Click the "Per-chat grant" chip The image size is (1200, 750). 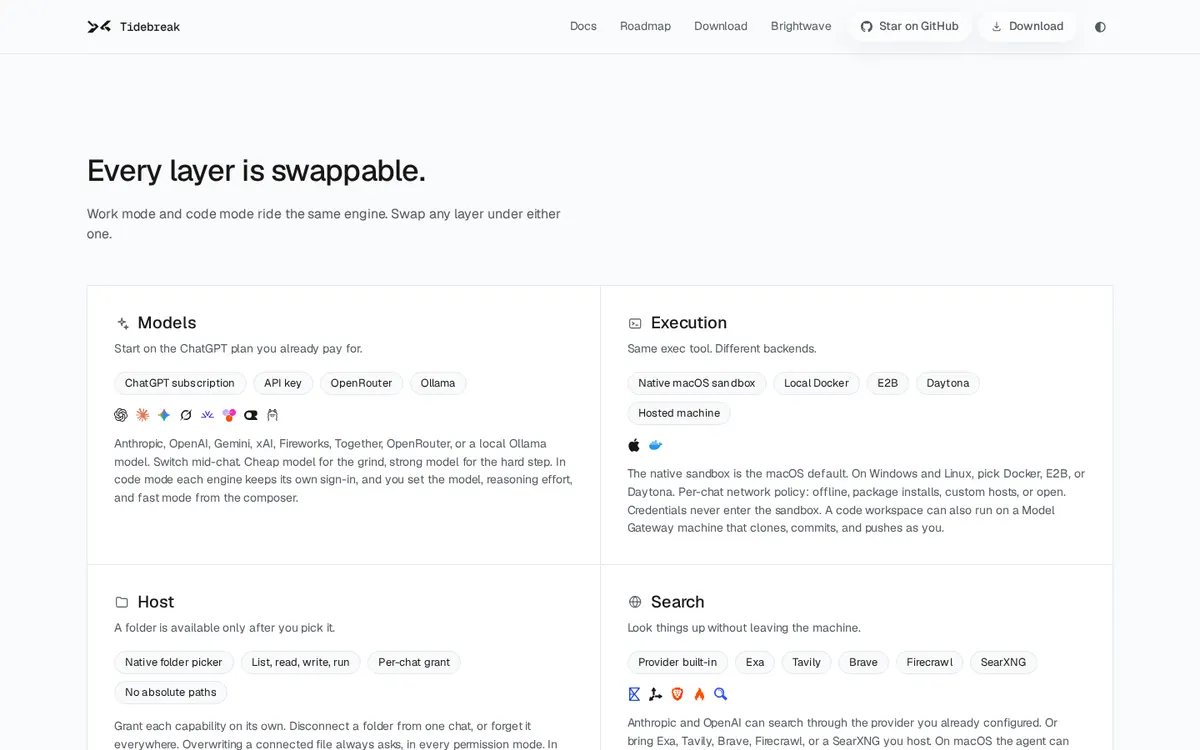coord(414,662)
